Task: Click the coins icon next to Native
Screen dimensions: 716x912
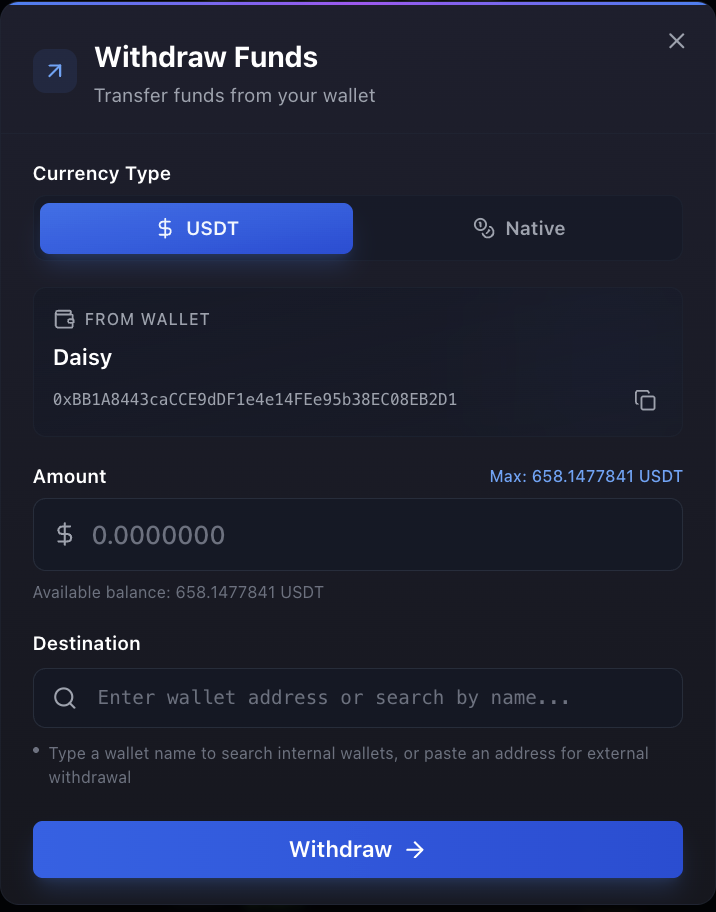Action: (x=484, y=228)
